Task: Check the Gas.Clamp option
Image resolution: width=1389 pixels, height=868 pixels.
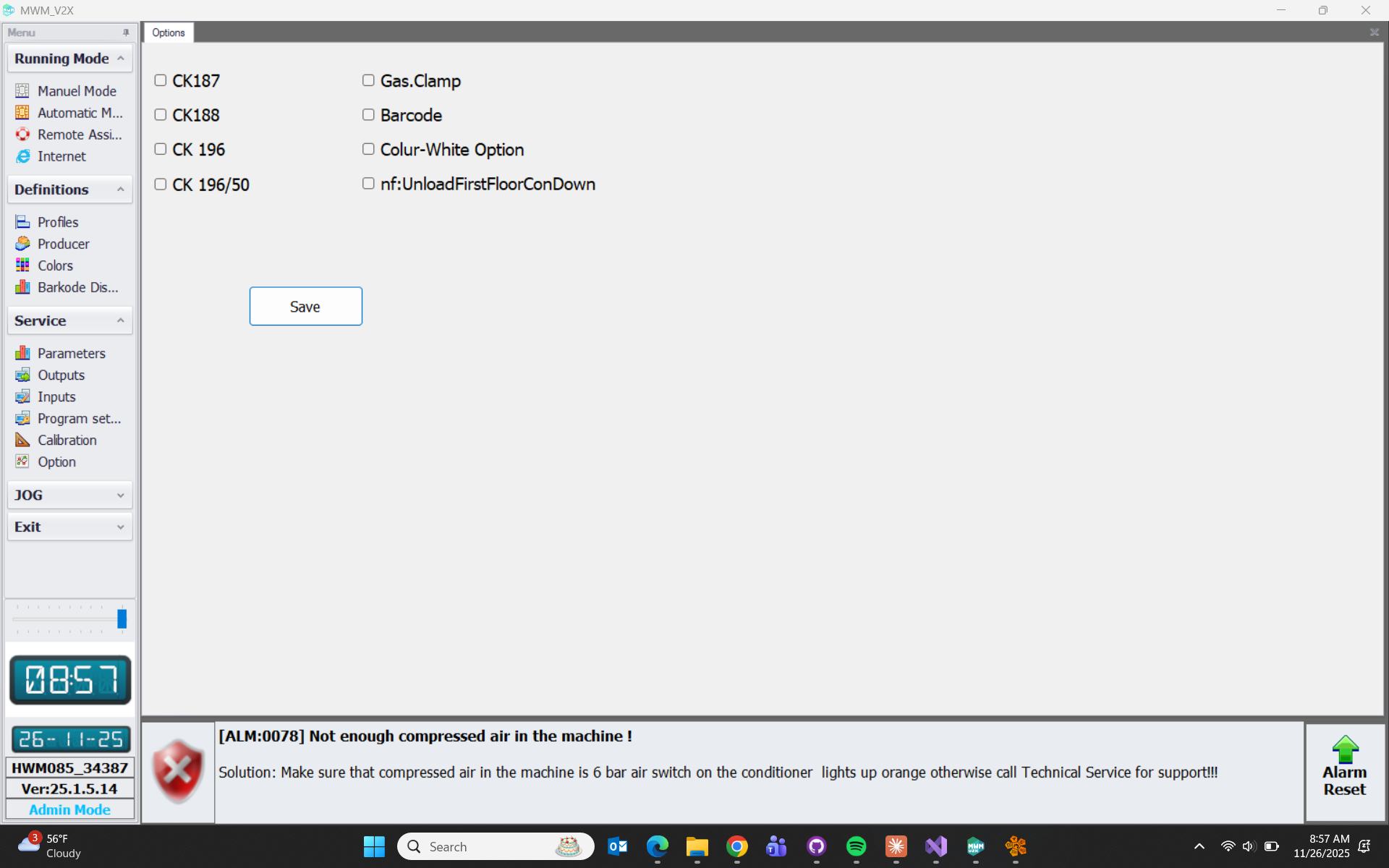Action: click(x=368, y=80)
